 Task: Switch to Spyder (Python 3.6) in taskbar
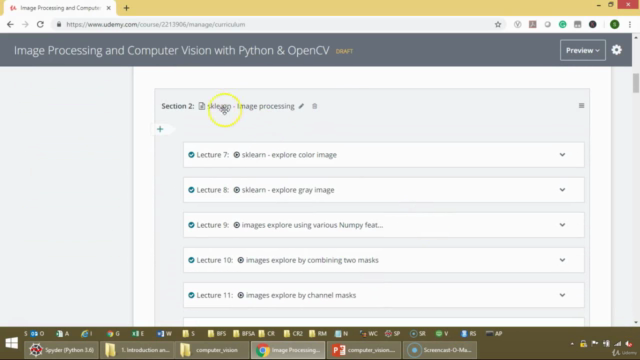61,350
